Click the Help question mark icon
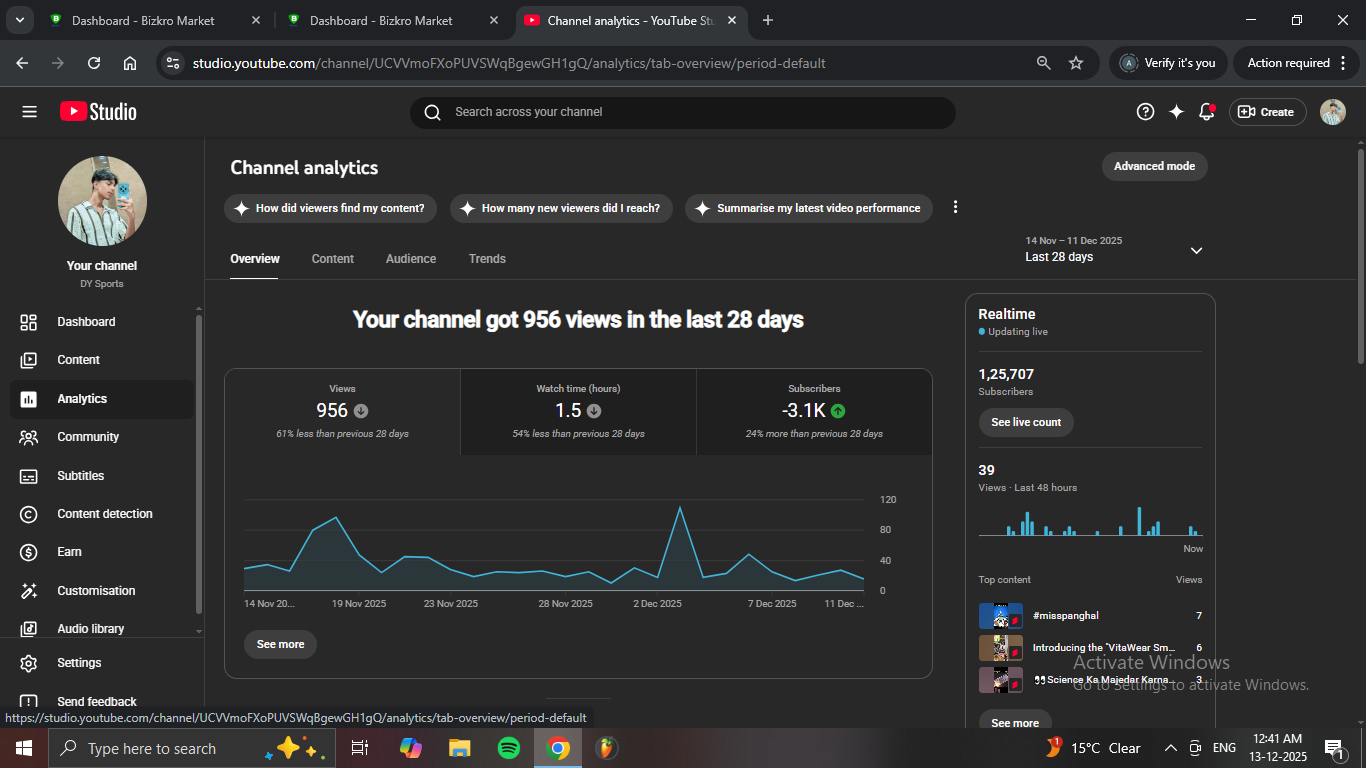Viewport: 1366px width, 768px height. click(1146, 112)
